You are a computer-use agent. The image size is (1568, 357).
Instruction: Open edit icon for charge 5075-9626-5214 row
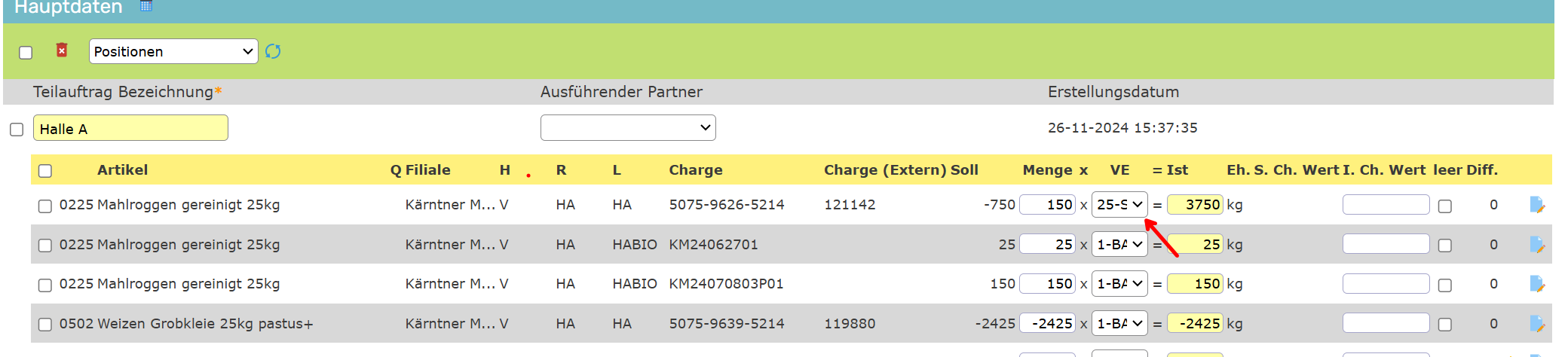pos(1536,205)
